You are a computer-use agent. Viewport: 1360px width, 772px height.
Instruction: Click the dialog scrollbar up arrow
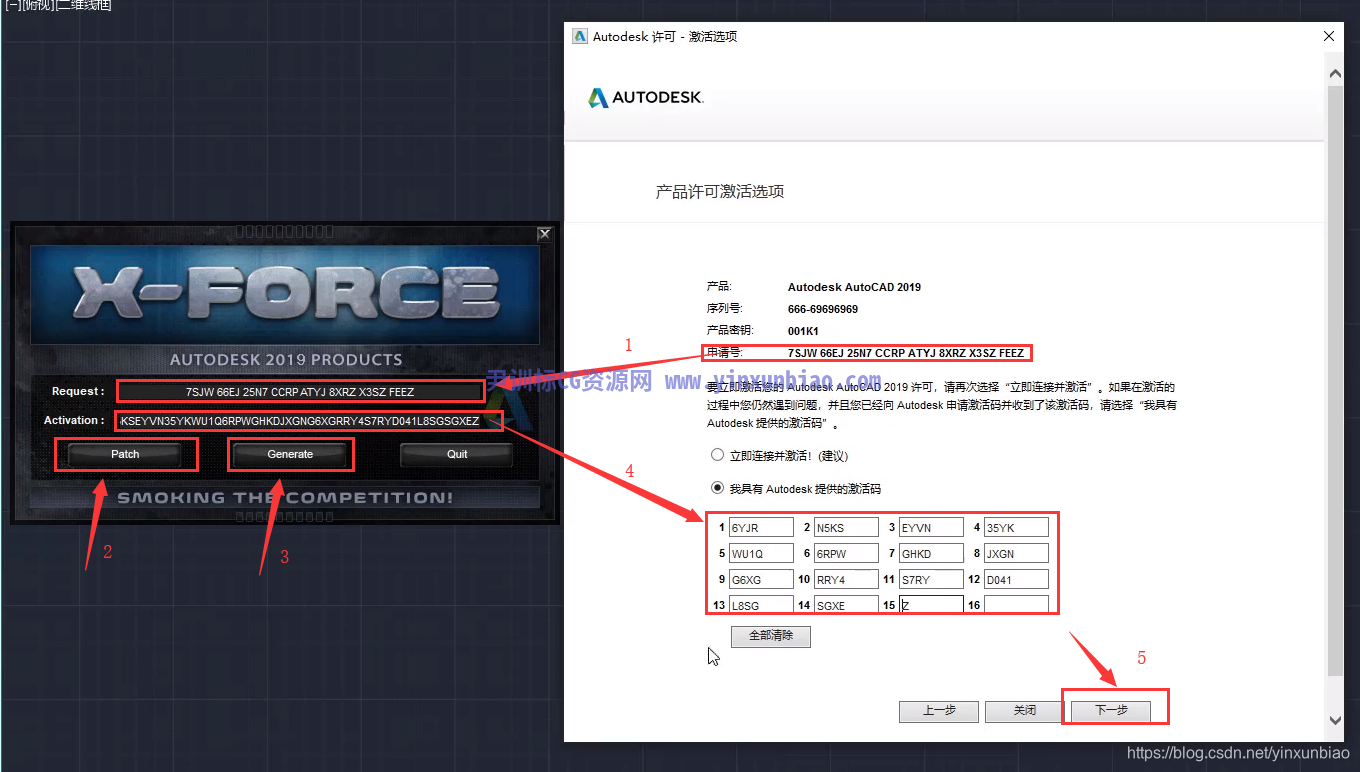click(1335, 73)
